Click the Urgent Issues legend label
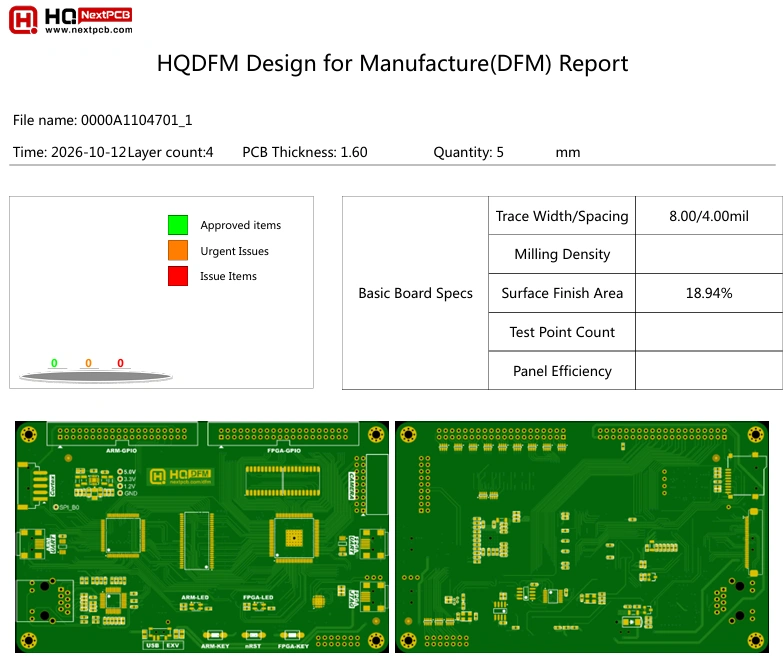The width and height of the screenshot is (784, 660). (234, 251)
